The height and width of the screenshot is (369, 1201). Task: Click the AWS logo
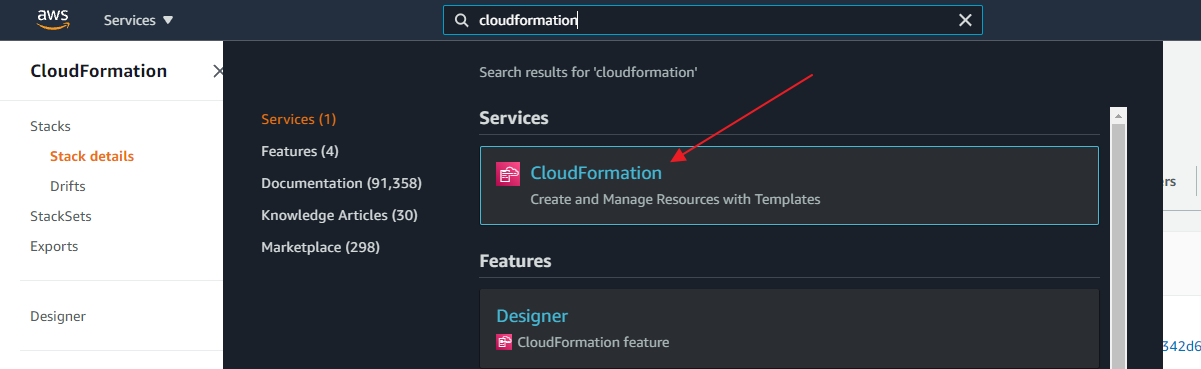pyautogui.click(x=51, y=19)
